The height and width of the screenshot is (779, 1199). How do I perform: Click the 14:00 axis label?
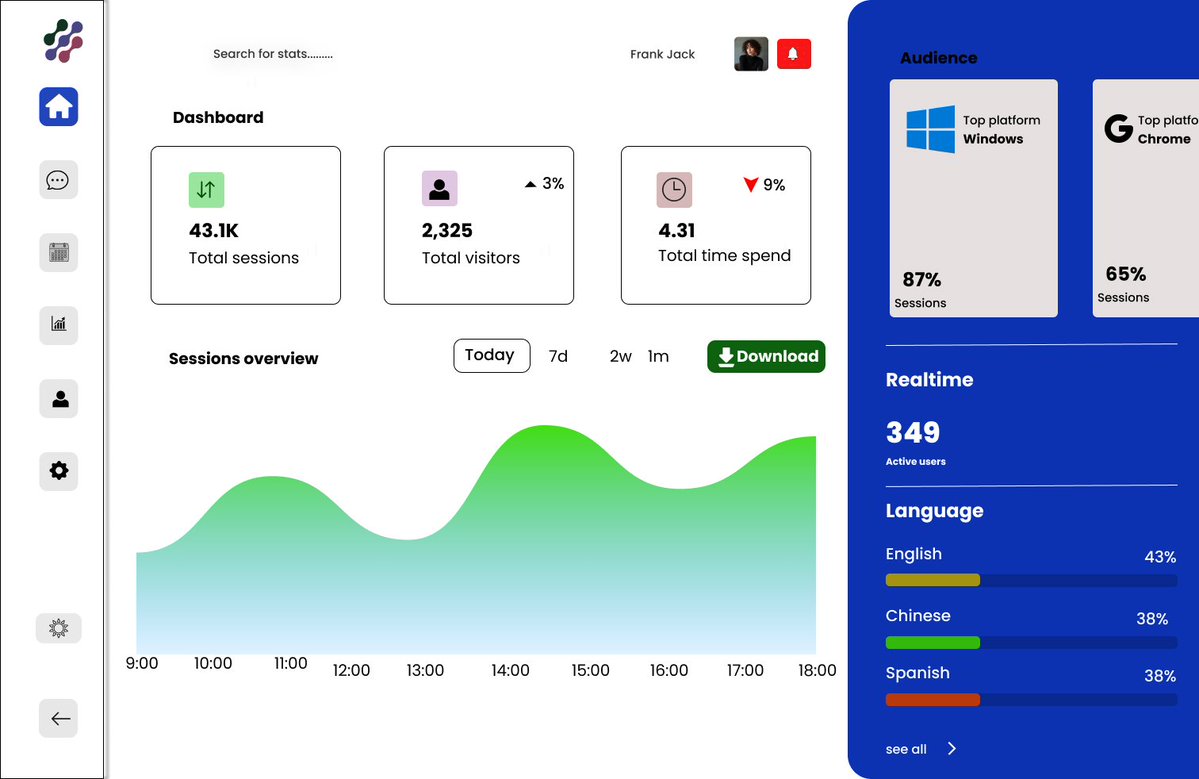510,670
